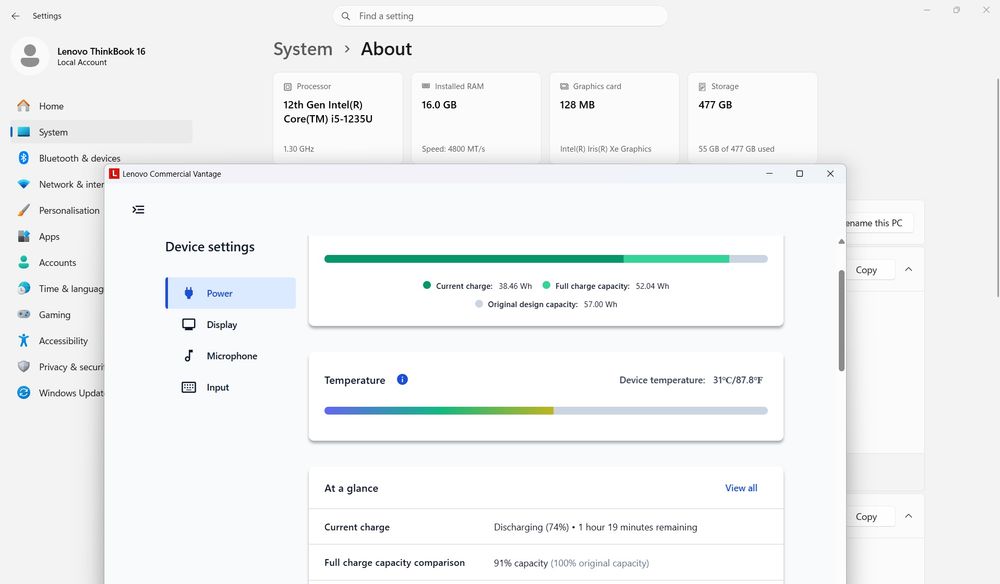Minimize the Lenovo Commercial Vantage window
This screenshot has width=1000, height=584.
tap(770, 173)
